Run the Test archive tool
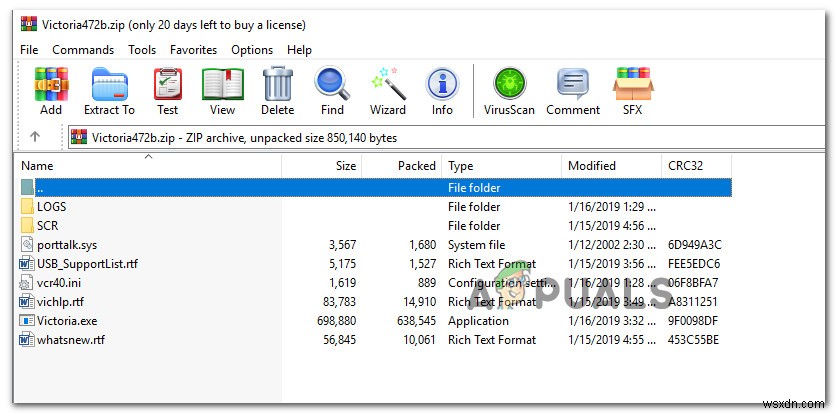 [x=167, y=90]
